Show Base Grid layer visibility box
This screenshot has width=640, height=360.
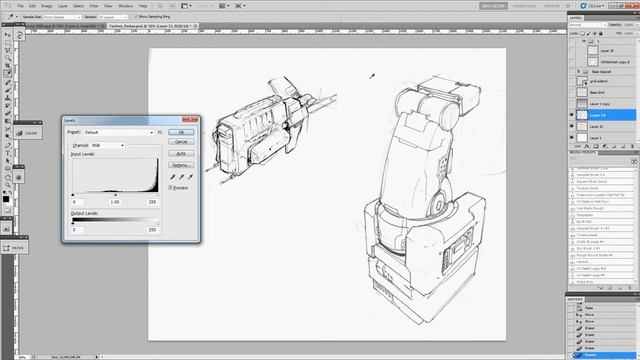[x=571, y=93]
